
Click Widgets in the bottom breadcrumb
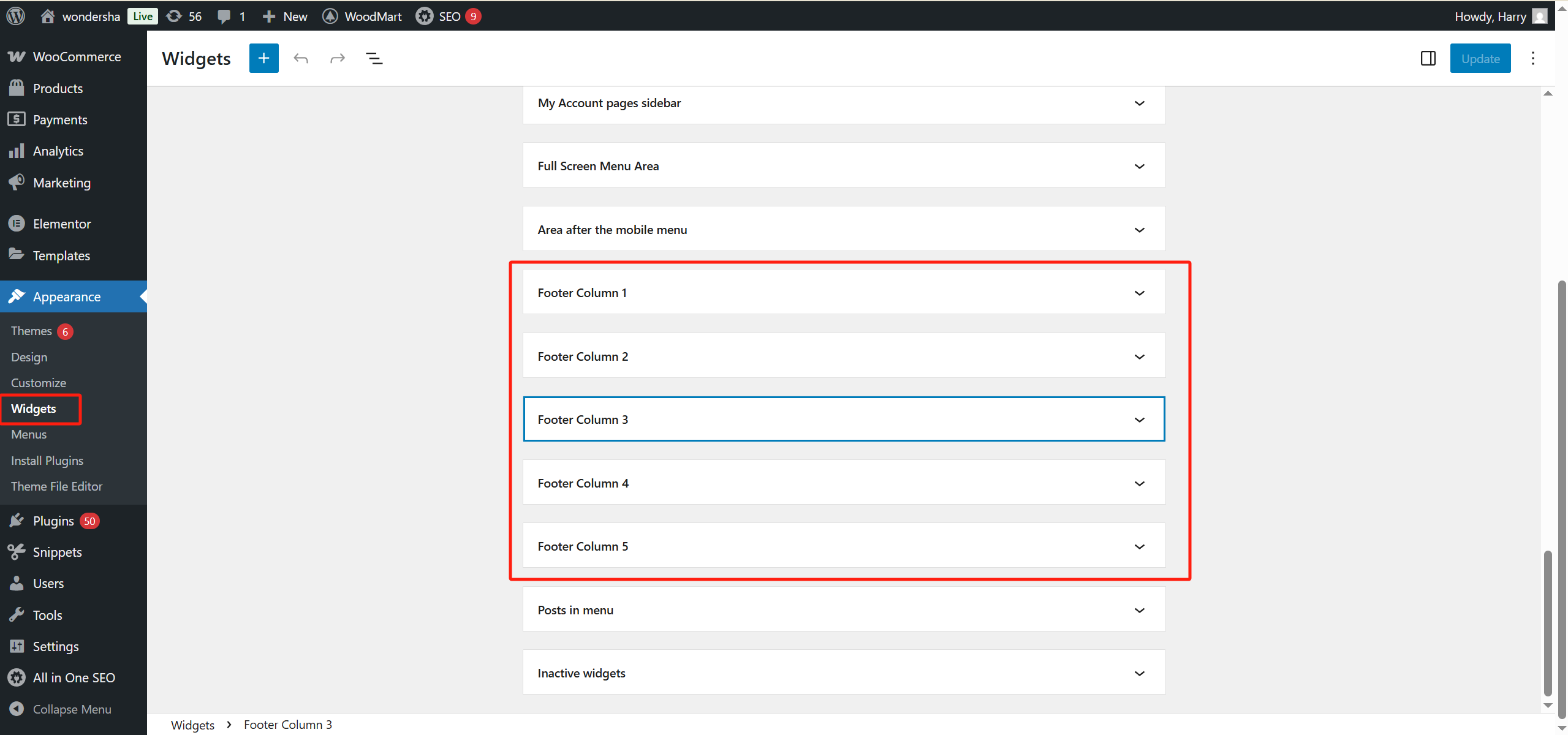192,725
